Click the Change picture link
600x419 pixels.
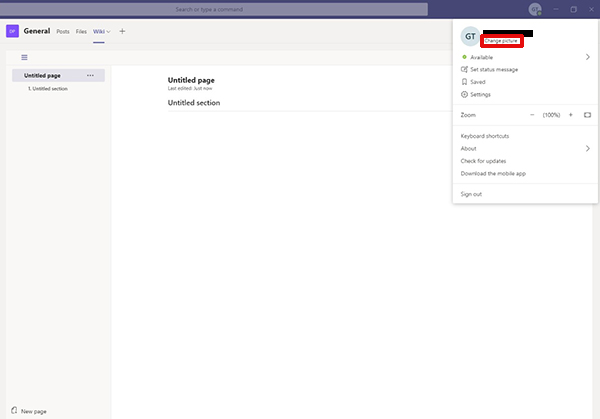(x=502, y=41)
